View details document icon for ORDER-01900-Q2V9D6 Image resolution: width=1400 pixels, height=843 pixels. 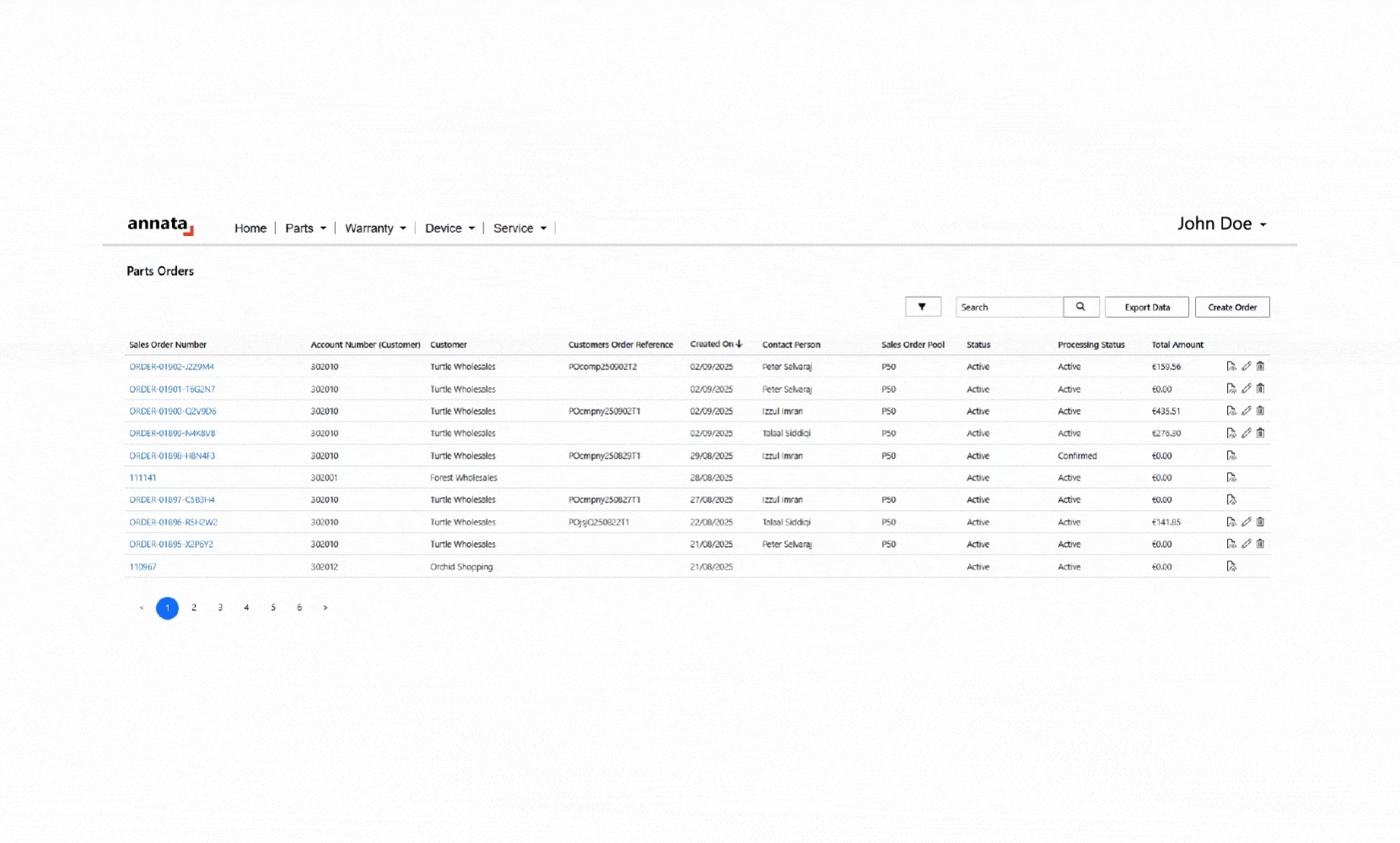[x=1231, y=411]
